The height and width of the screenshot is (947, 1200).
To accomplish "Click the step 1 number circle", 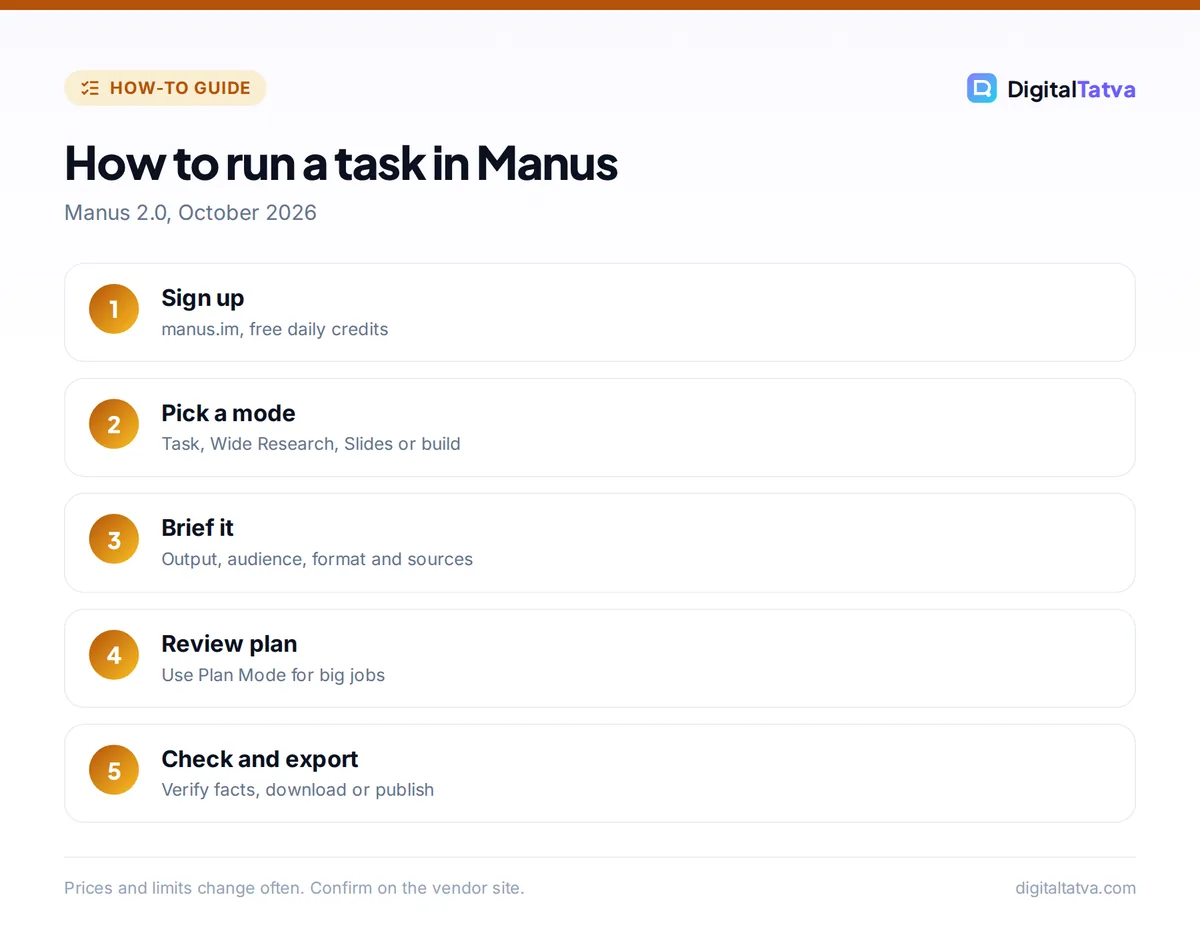I will (114, 309).
